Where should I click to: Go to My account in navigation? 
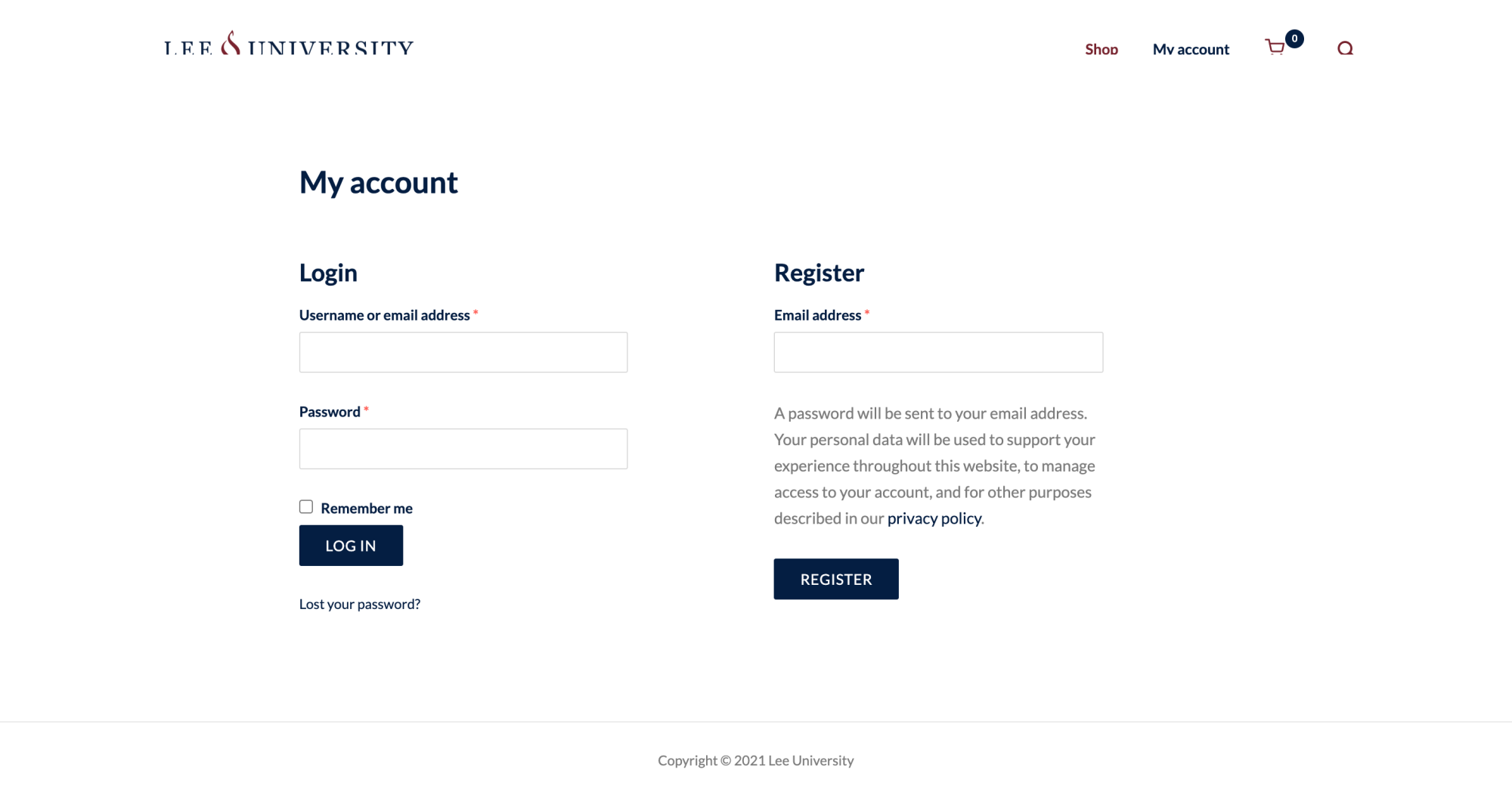[1191, 49]
